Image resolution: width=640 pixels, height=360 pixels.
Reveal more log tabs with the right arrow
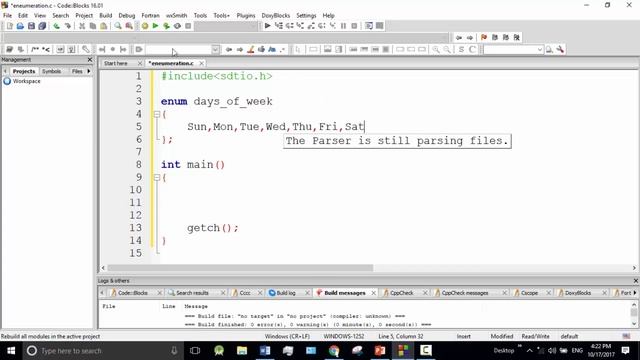pos(635,293)
